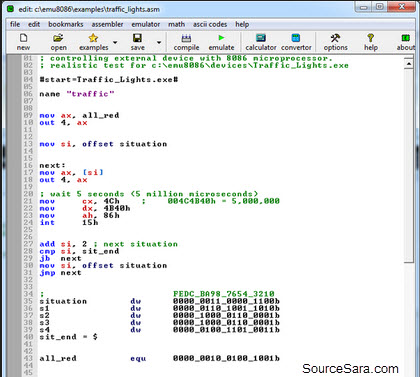Click the 'mov ah, 86h' line
The image size is (420, 377).
pyautogui.click(x=79, y=216)
